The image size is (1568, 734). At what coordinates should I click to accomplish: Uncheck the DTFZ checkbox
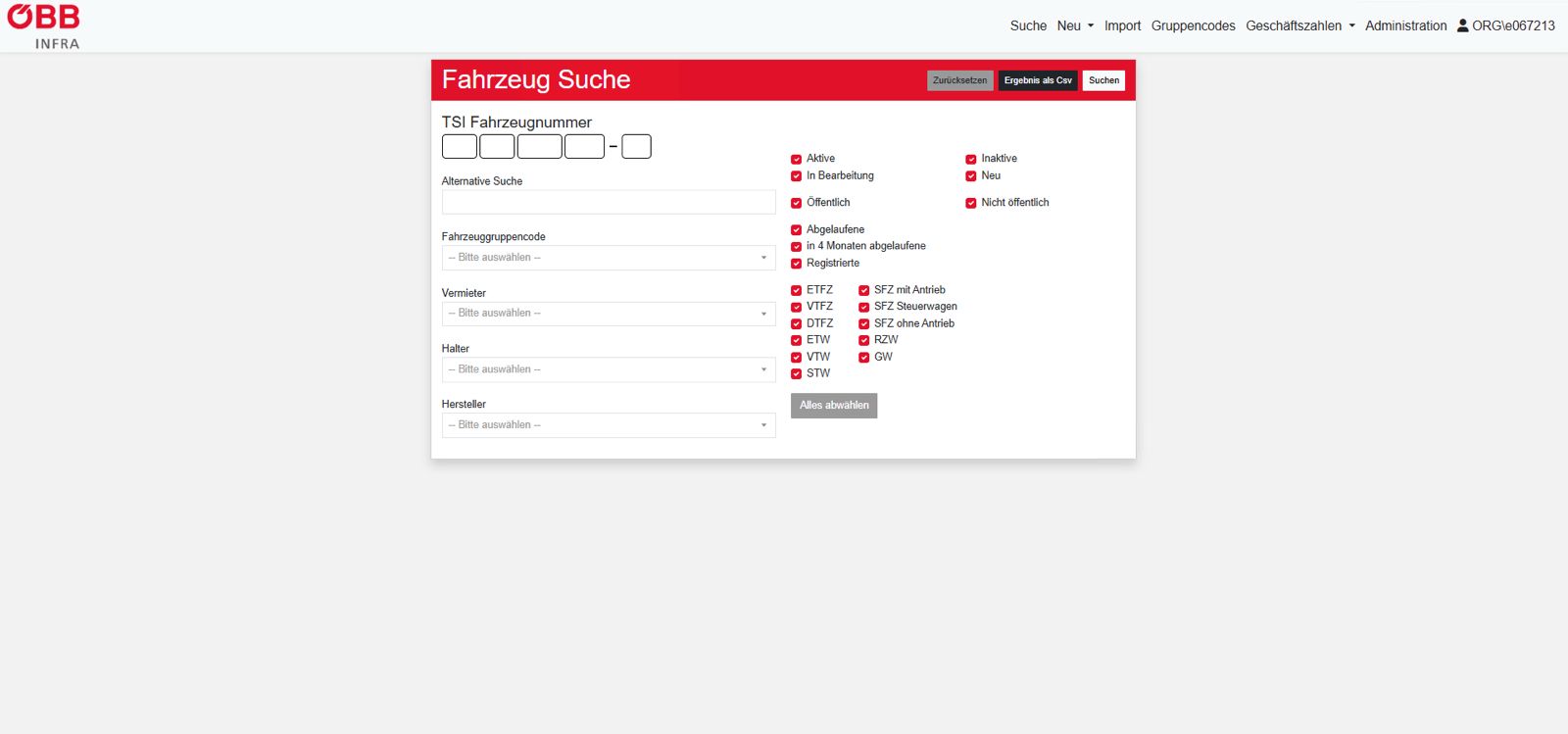pyautogui.click(x=796, y=323)
